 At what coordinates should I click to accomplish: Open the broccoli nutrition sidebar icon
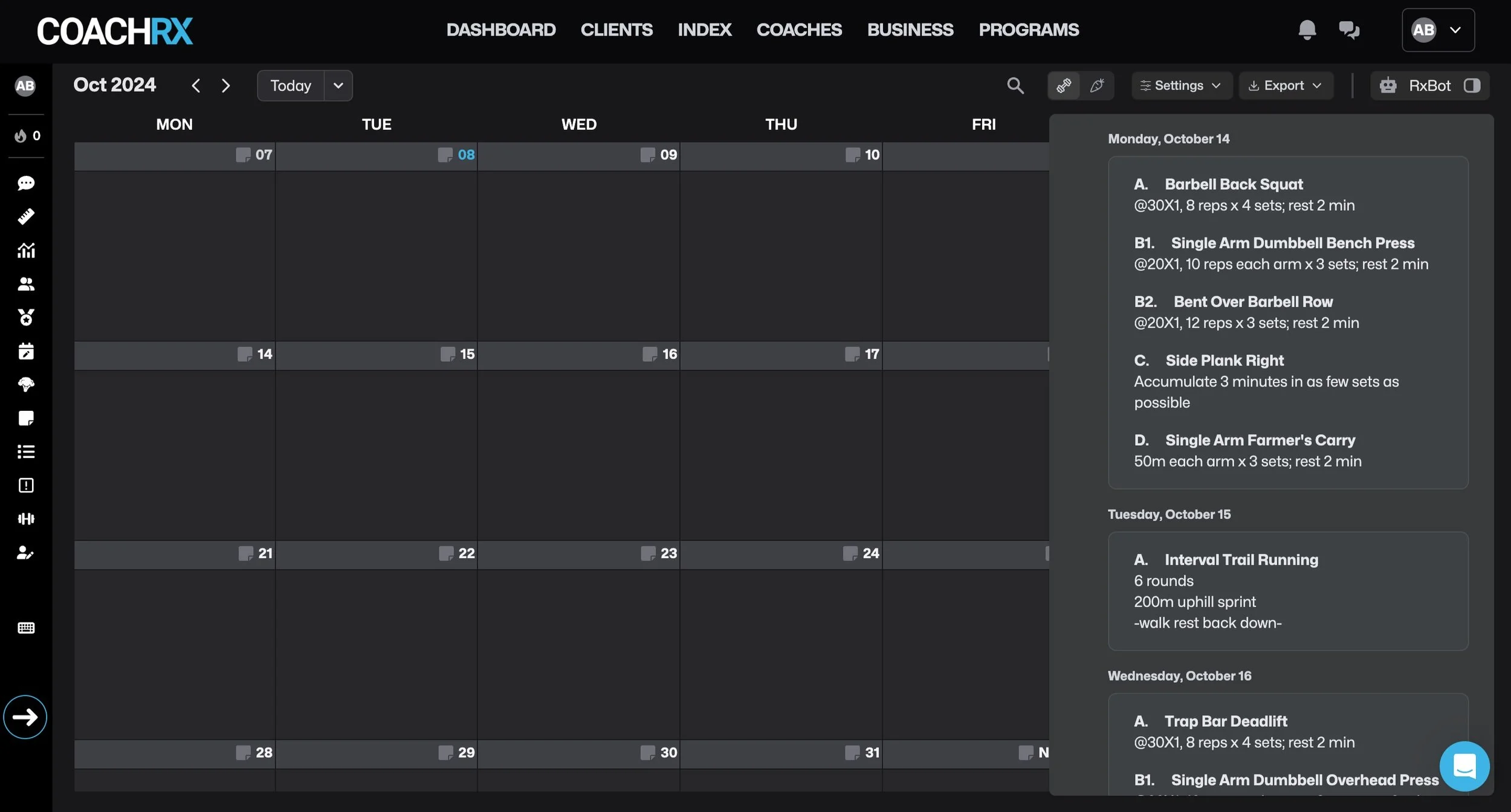point(26,385)
